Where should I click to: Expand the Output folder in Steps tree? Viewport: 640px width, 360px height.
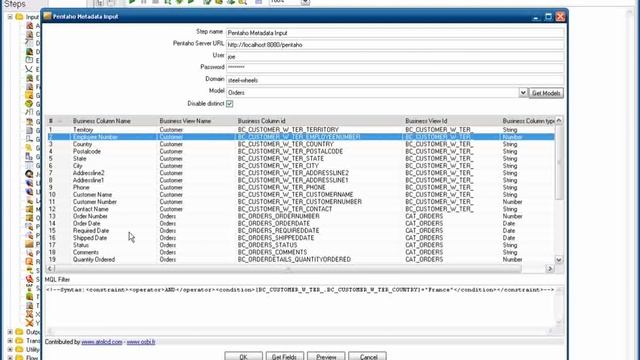10,332
